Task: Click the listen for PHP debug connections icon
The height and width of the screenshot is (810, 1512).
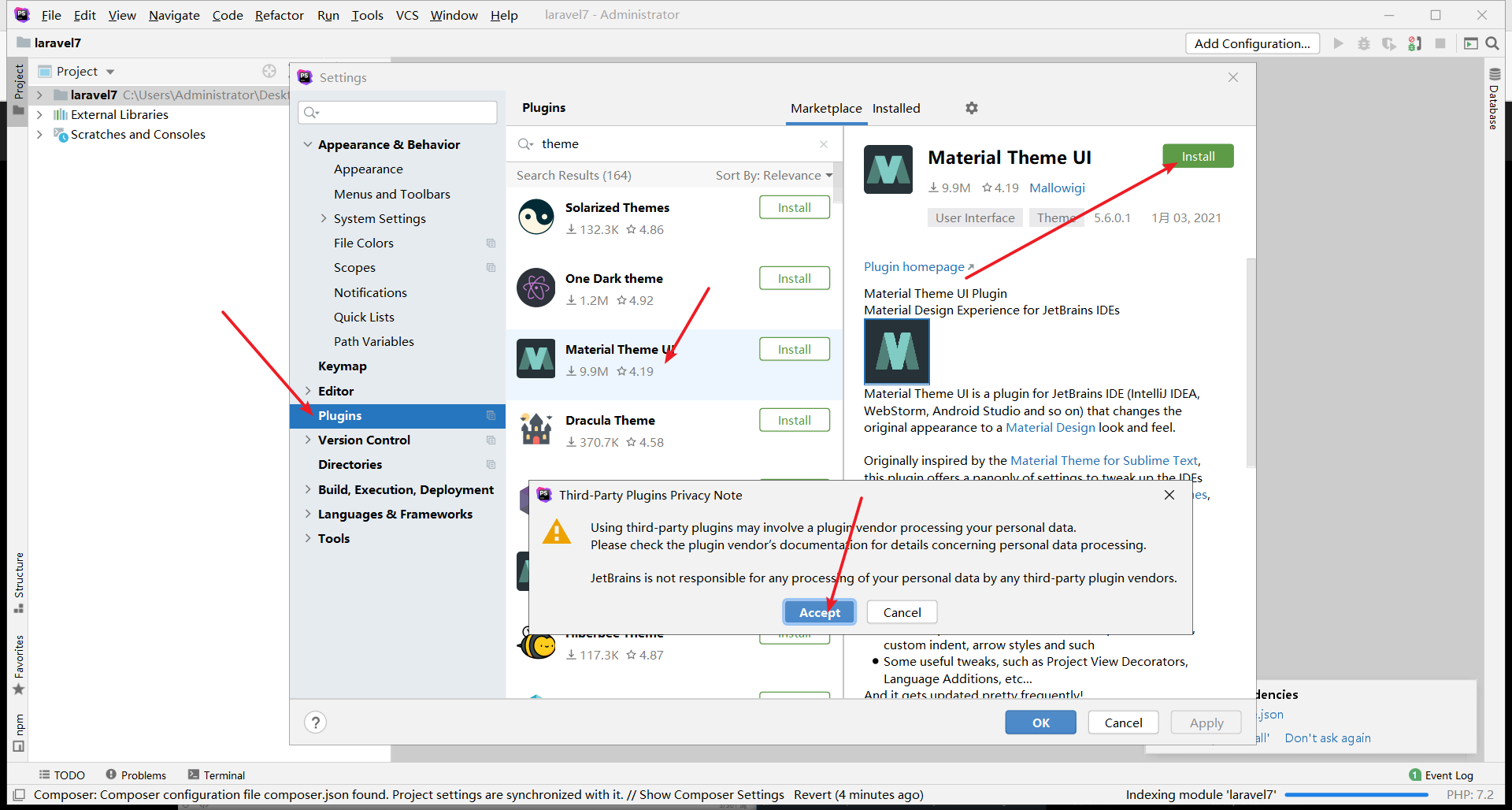Action: point(1415,43)
